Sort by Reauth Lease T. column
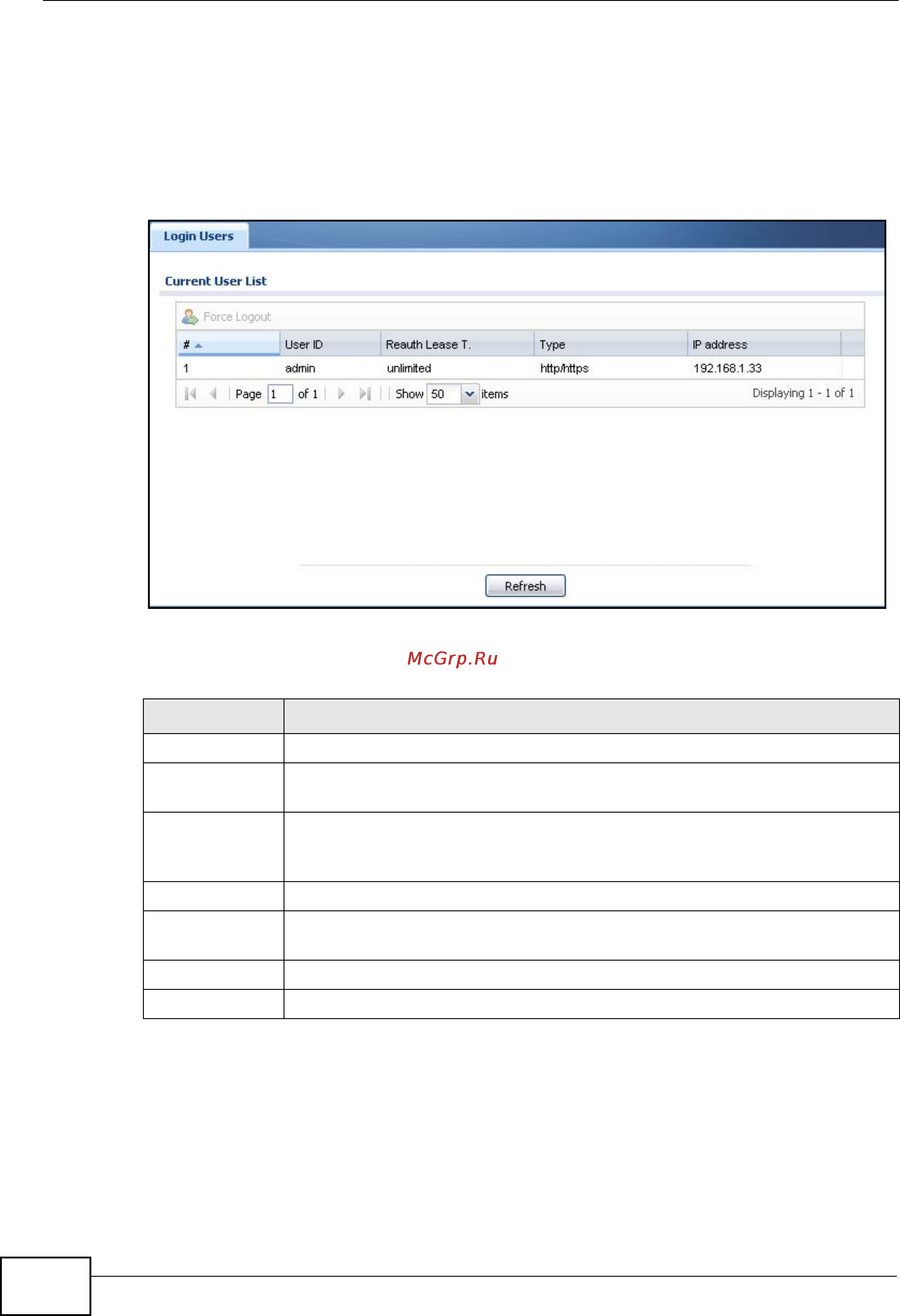This screenshot has width=900, height=1316. point(458,344)
